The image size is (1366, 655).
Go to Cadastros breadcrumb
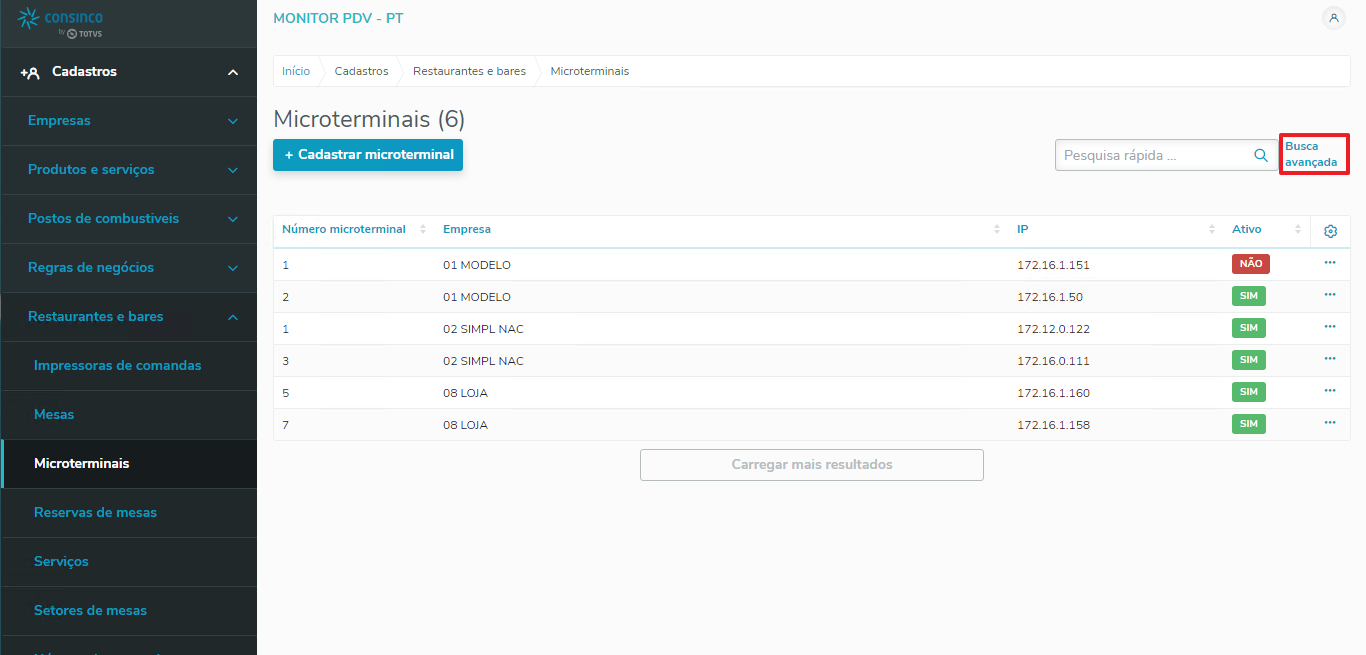point(361,71)
